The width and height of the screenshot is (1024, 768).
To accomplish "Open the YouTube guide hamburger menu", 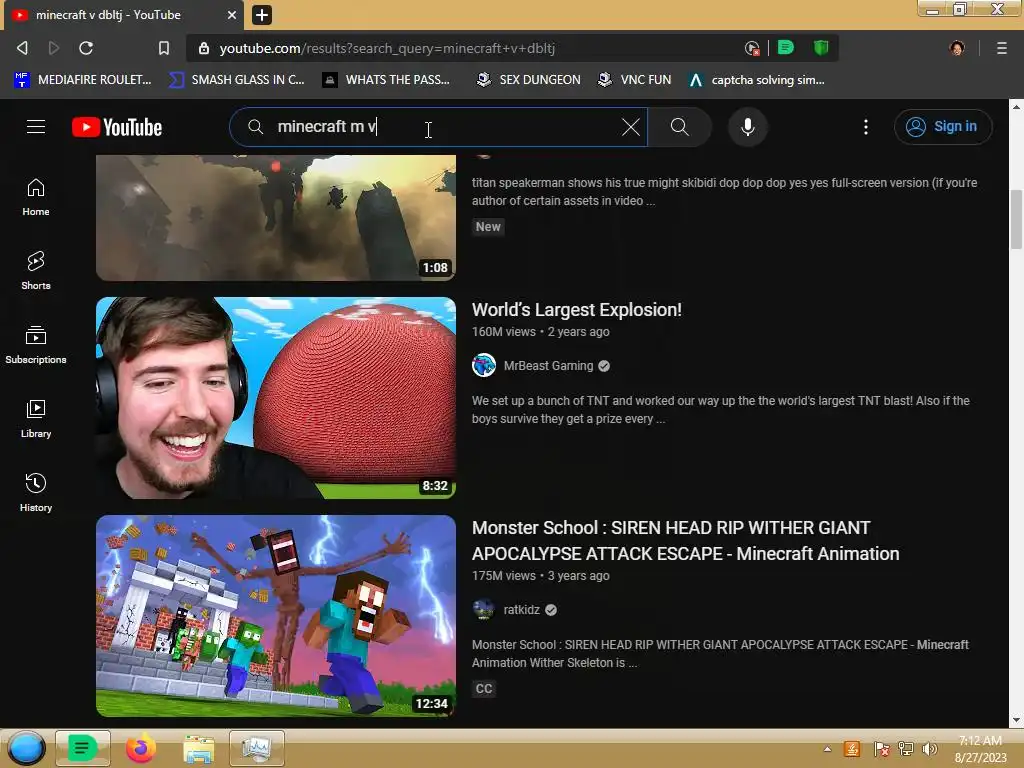I will pos(36,127).
